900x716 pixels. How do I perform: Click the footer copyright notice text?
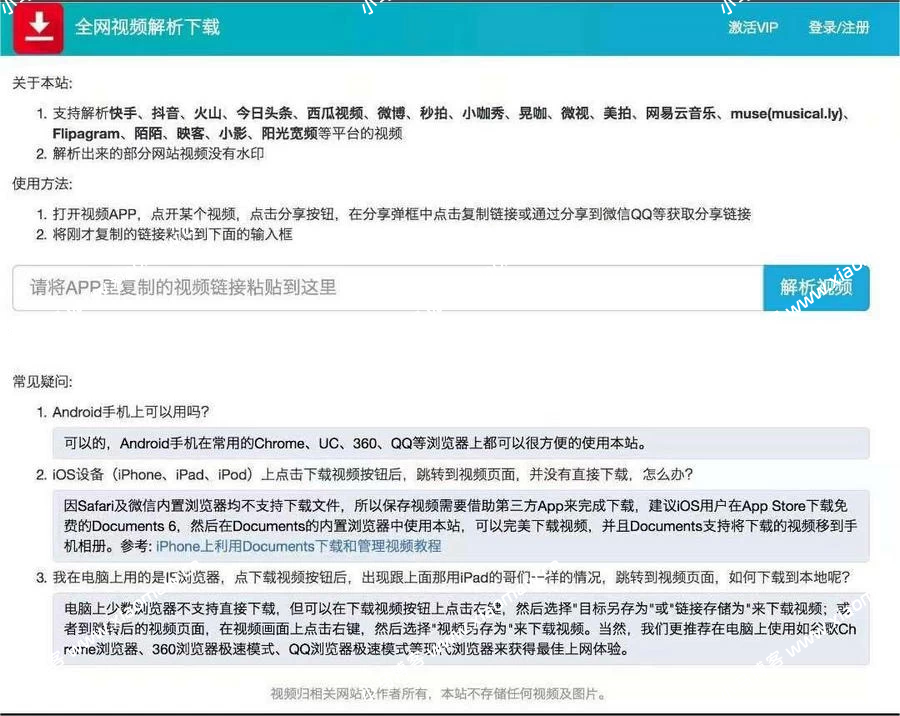click(x=438, y=693)
